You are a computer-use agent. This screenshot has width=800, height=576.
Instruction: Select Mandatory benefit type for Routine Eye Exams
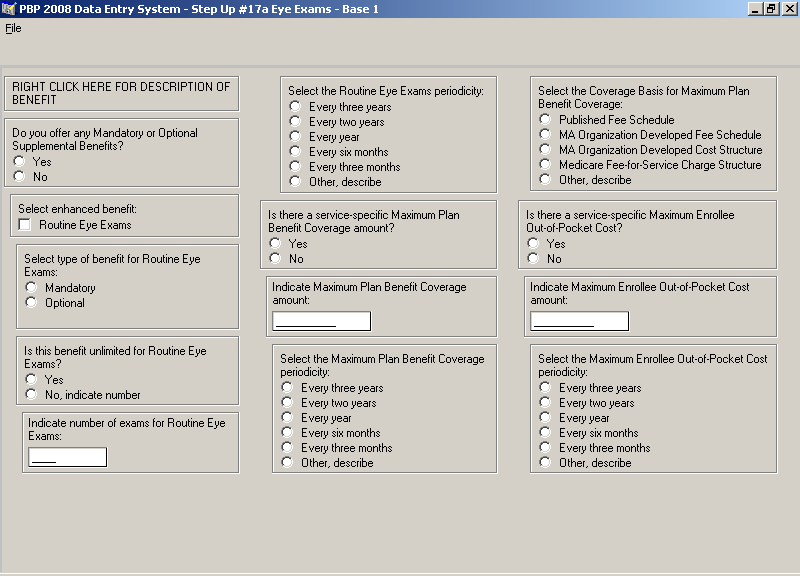[31, 288]
